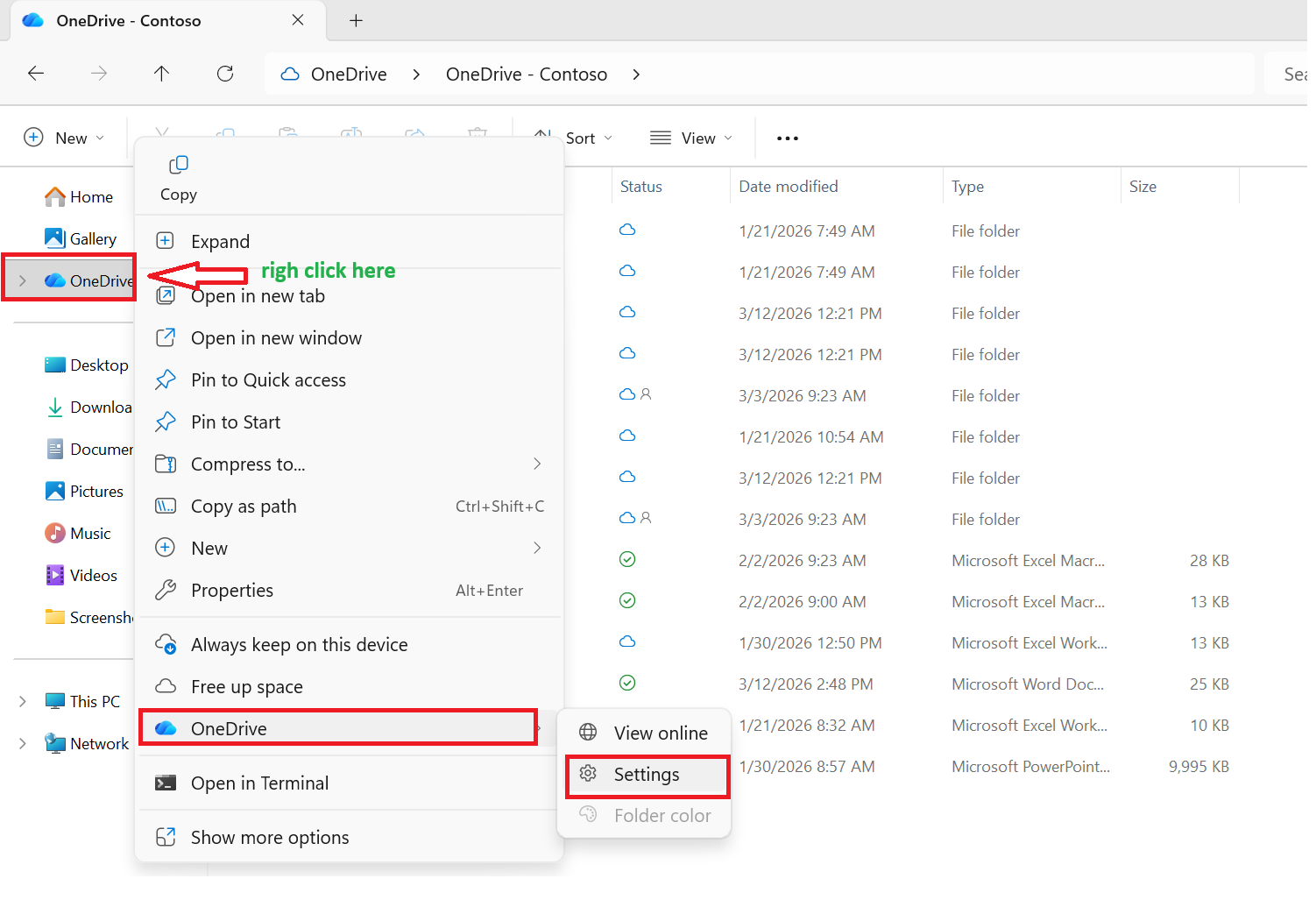
Task: Select Always keep on this device
Action: 349,645
